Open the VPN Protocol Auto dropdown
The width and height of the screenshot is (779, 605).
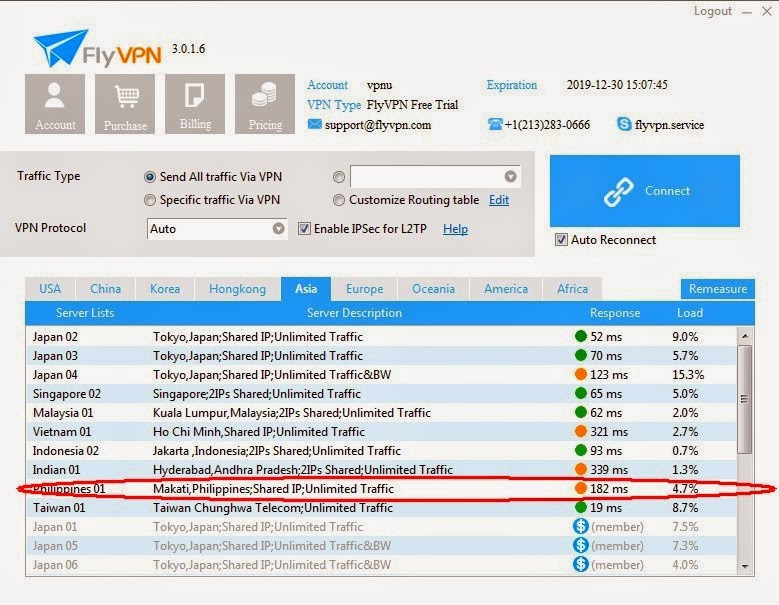click(217, 228)
